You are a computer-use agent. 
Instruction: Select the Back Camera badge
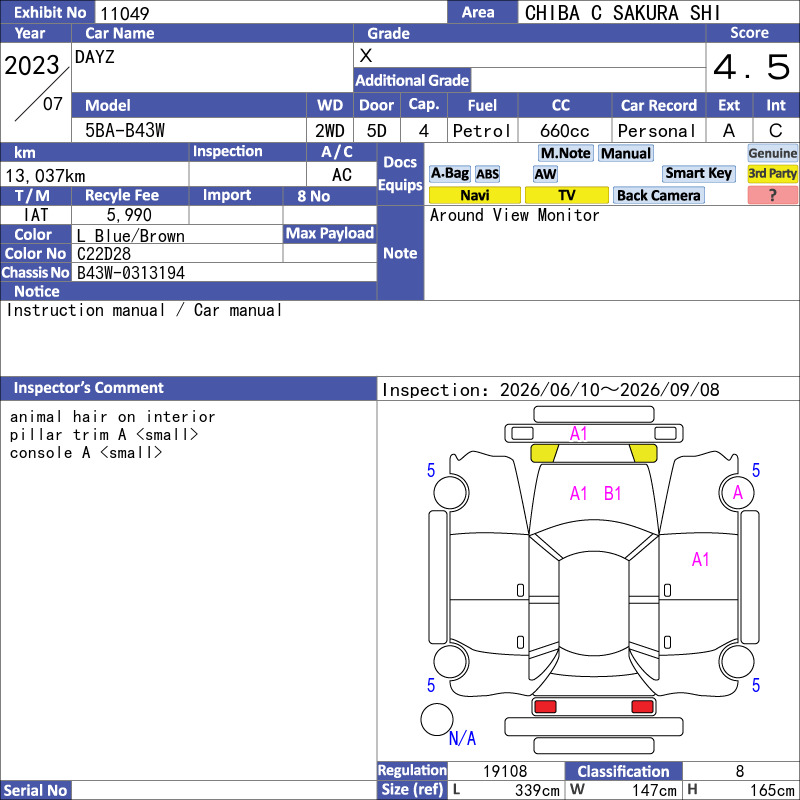coord(658,195)
